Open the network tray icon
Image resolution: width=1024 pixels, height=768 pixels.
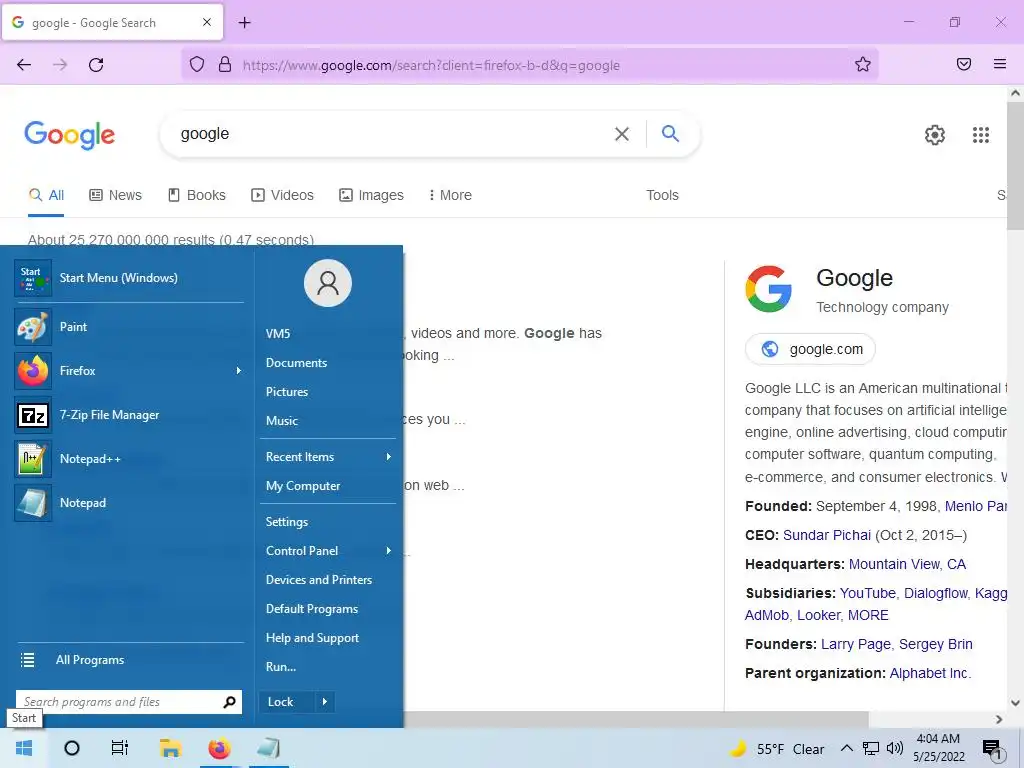(x=871, y=748)
